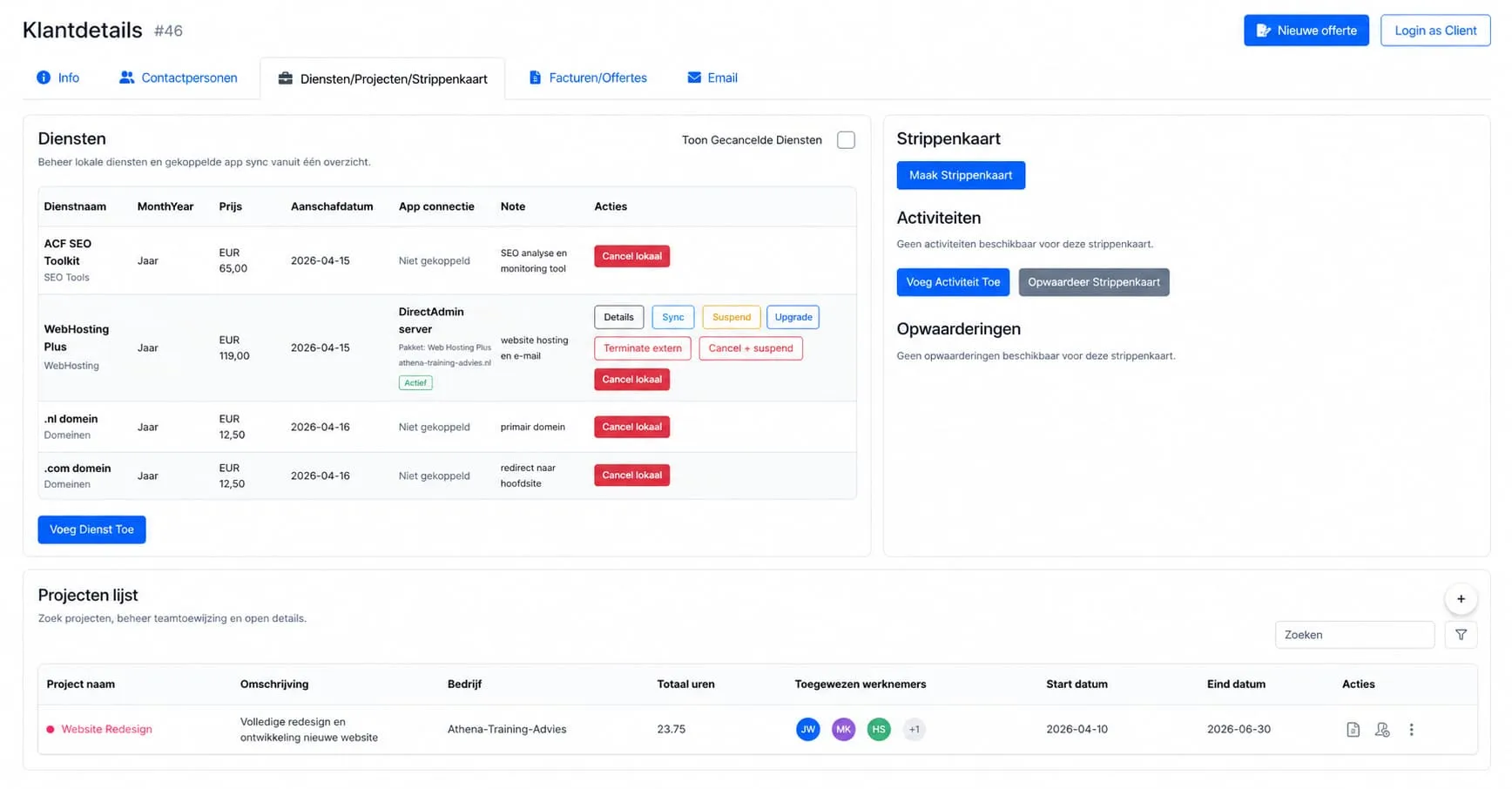Click the HS employee avatar

point(879,730)
